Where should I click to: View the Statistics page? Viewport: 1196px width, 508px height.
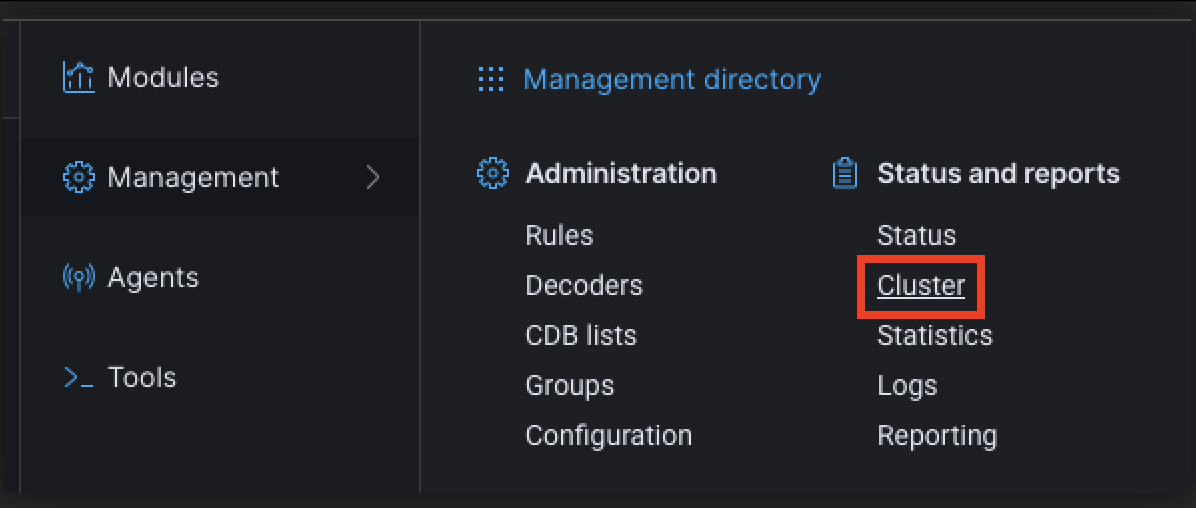pos(934,336)
